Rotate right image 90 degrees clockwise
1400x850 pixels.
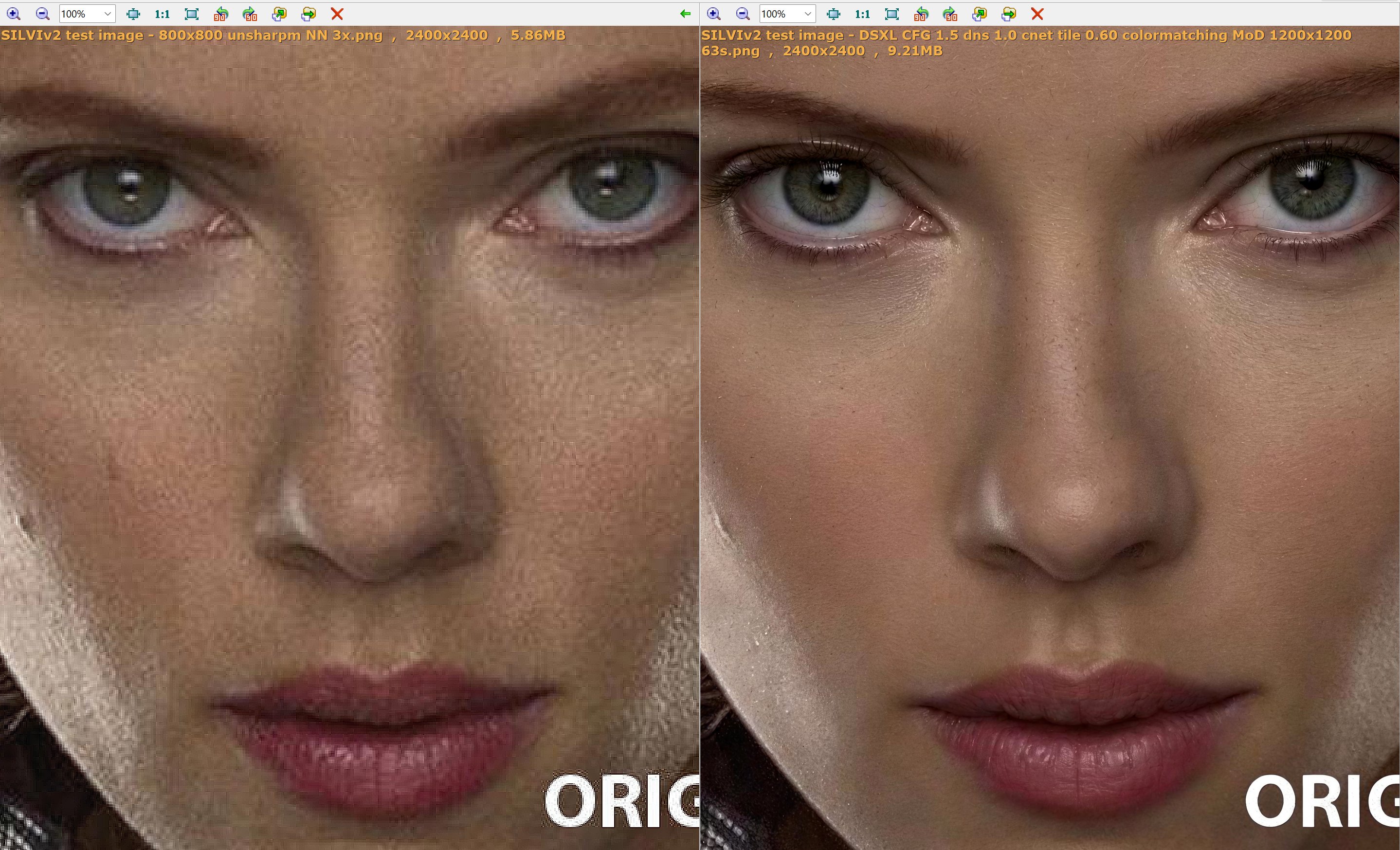coord(949,14)
